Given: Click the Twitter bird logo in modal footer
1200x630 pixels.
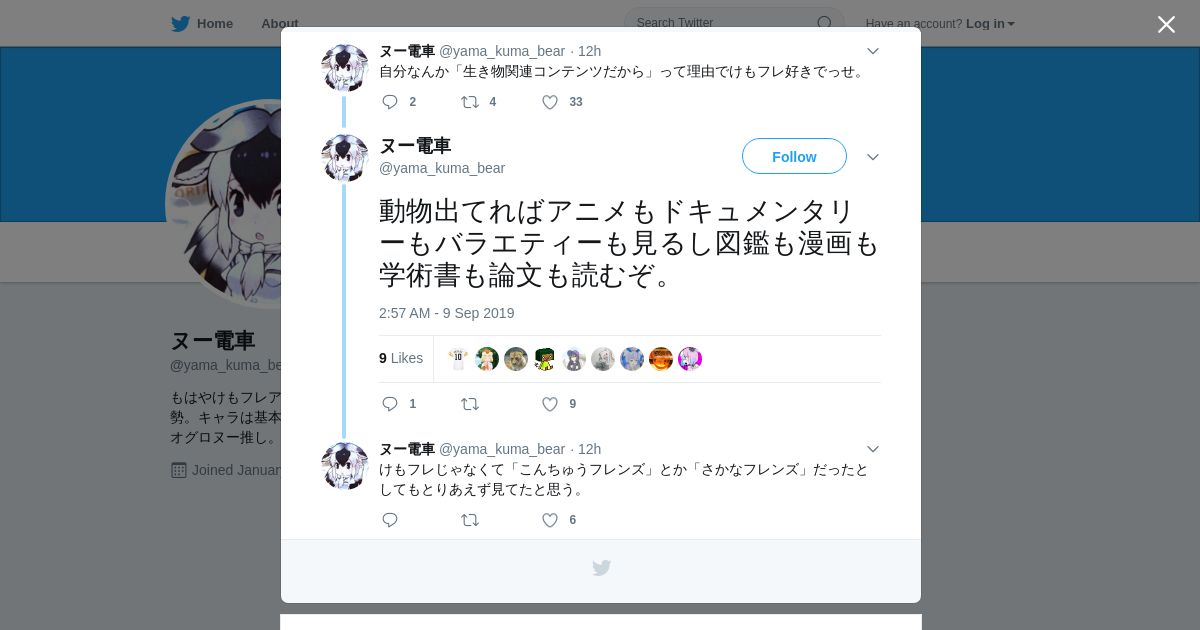Looking at the screenshot, I should click(601, 568).
